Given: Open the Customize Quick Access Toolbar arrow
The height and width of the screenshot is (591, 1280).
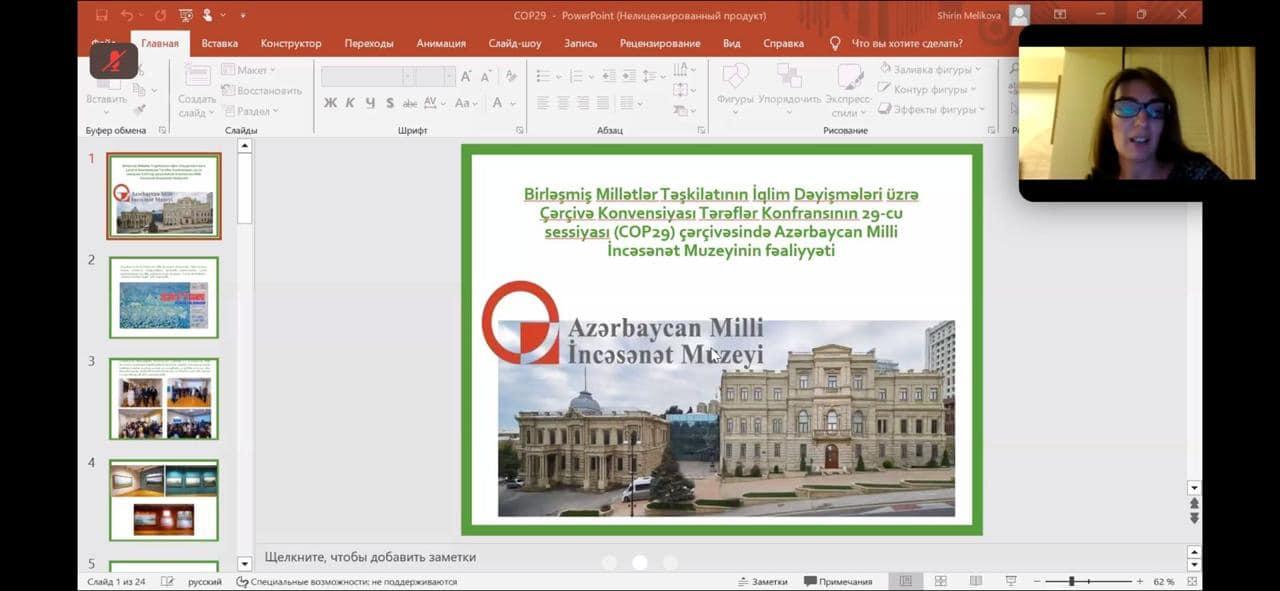Looking at the screenshot, I should point(243,16).
